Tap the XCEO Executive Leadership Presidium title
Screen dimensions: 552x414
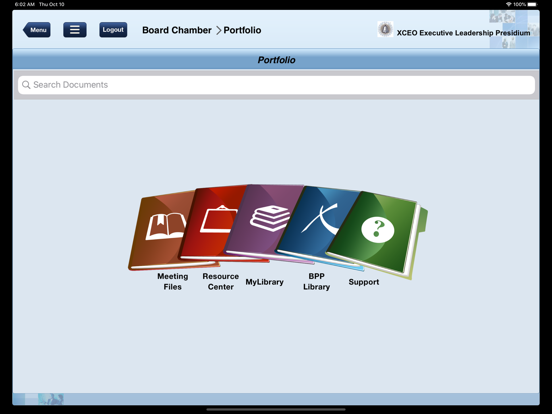463,33
